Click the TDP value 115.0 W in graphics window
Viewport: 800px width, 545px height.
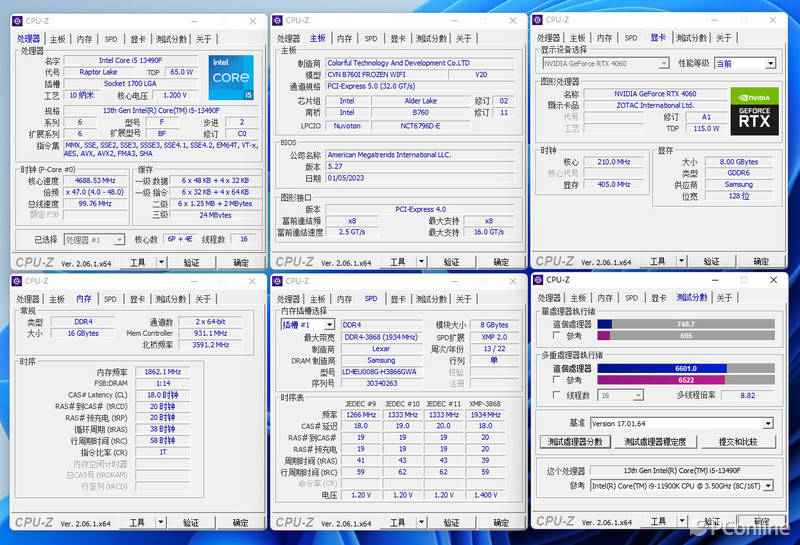[x=706, y=129]
